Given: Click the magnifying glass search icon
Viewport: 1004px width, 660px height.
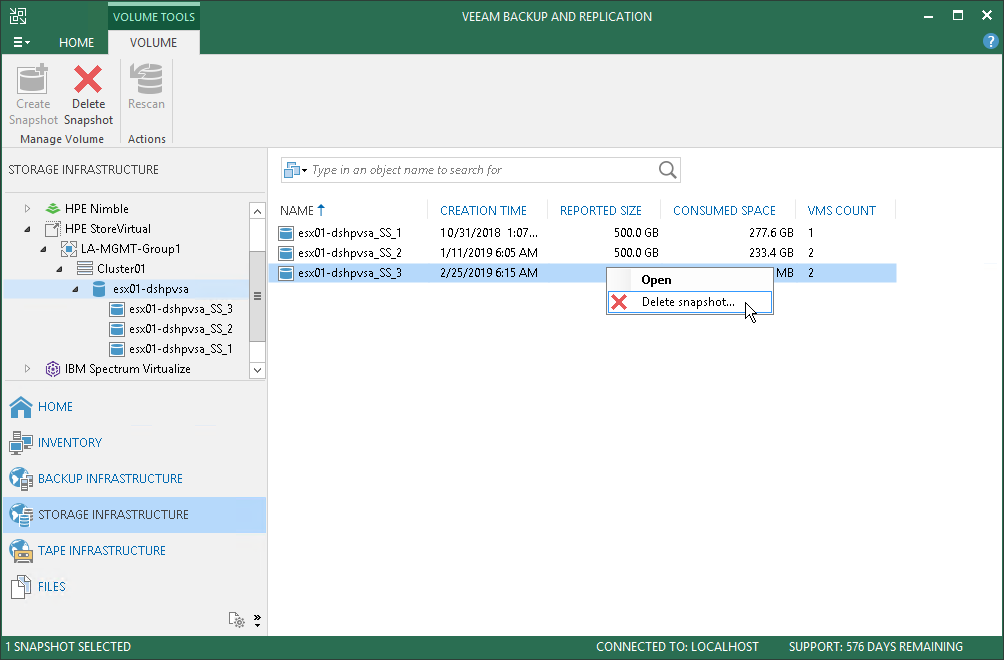Looking at the screenshot, I should coord(667,170).
